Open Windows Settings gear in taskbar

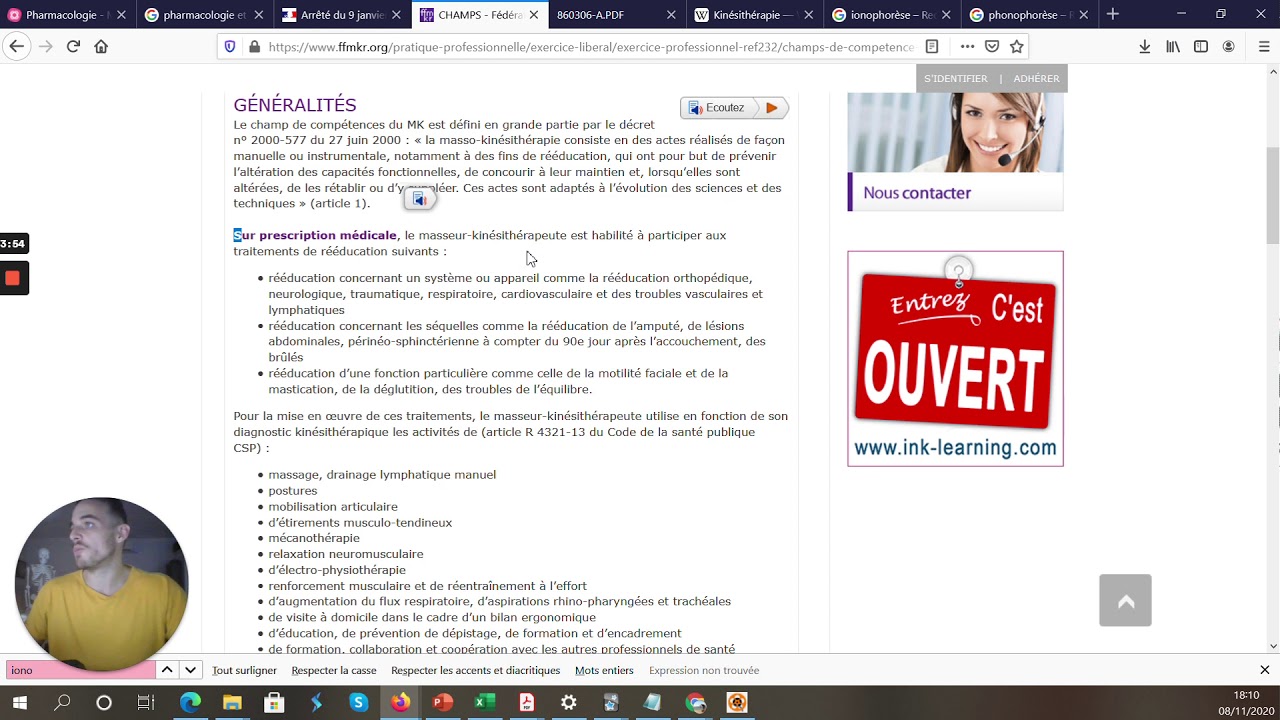[x=568, y=702]
